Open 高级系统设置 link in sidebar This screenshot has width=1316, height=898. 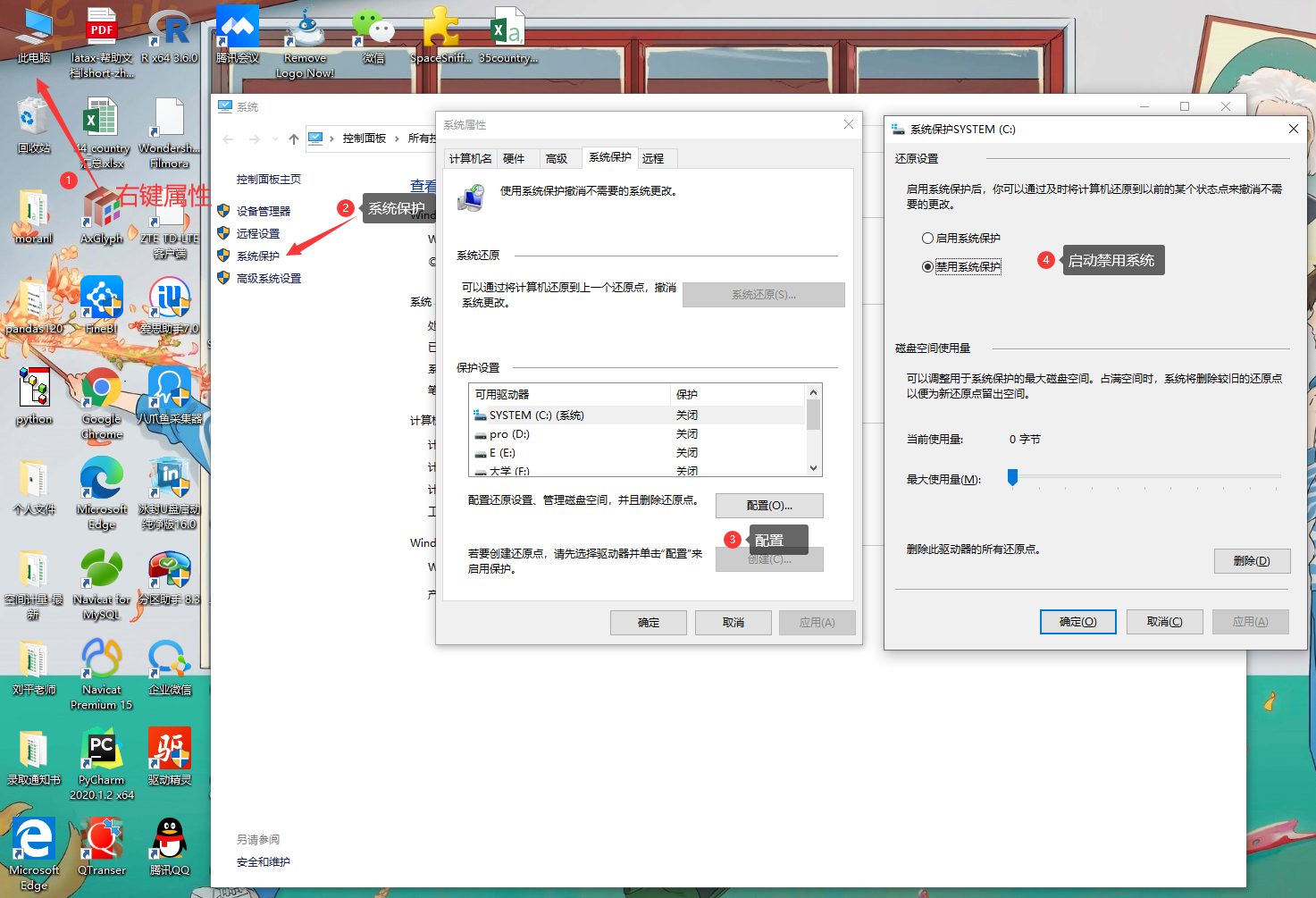coord(269,279)
